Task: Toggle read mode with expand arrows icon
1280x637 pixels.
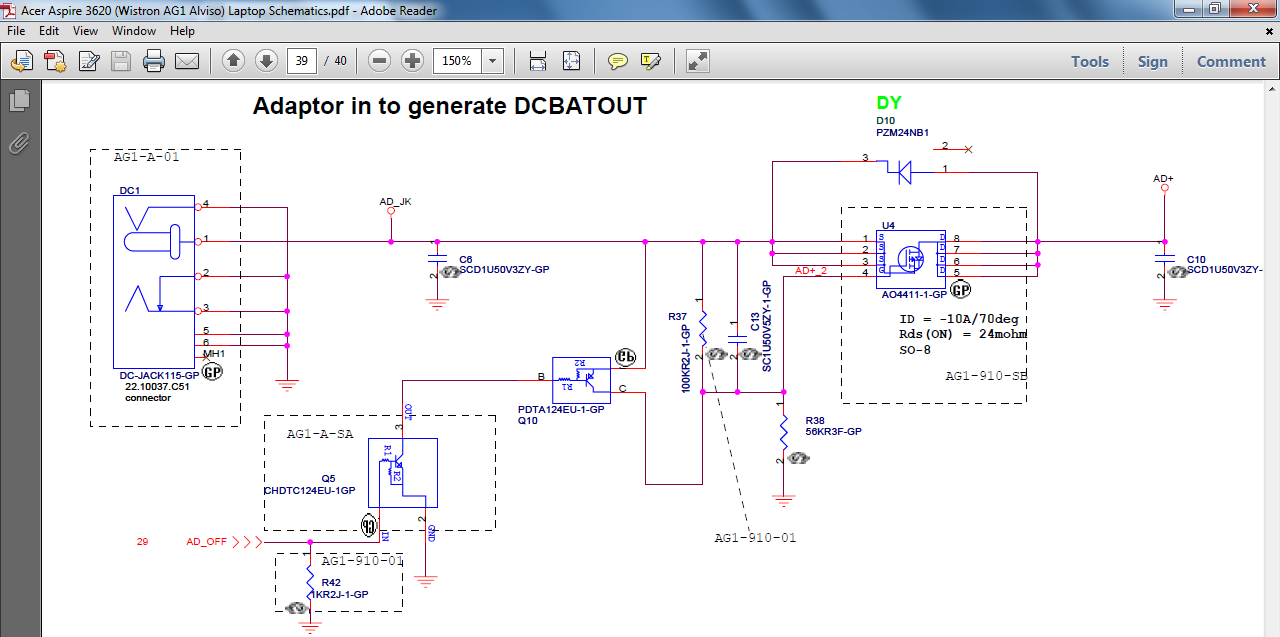Action: click(x=698, y=61)
